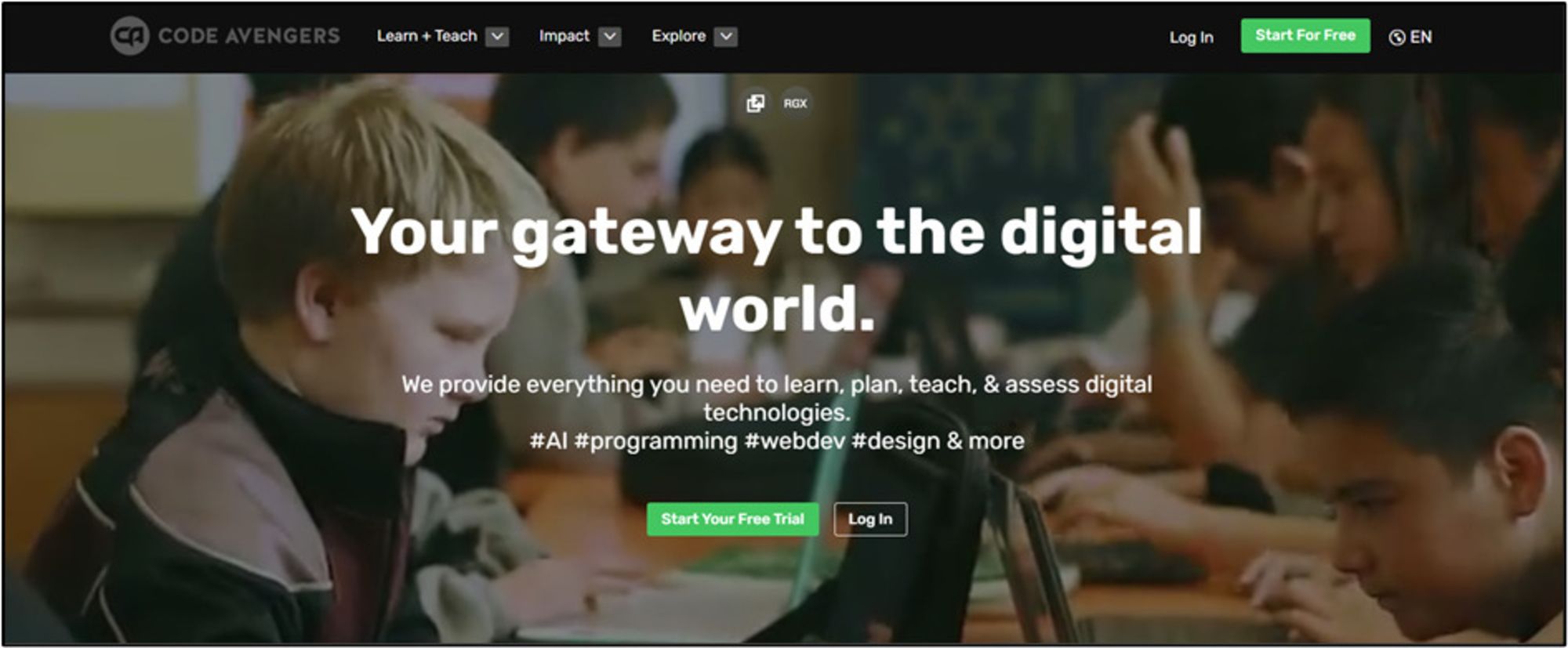Screen dimensions: 1568x648
Task: Select the EN language label
Action: (x=1421, y=37)
